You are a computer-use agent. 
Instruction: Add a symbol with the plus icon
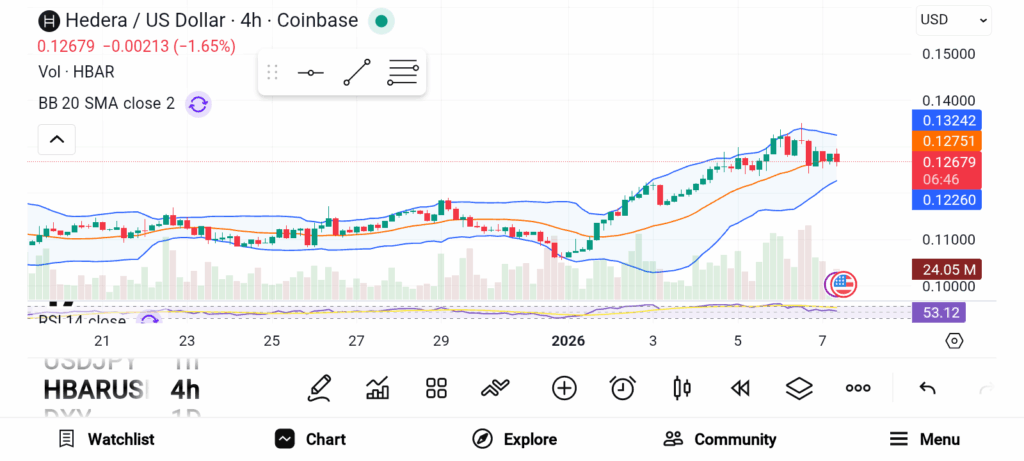[564, 388]
